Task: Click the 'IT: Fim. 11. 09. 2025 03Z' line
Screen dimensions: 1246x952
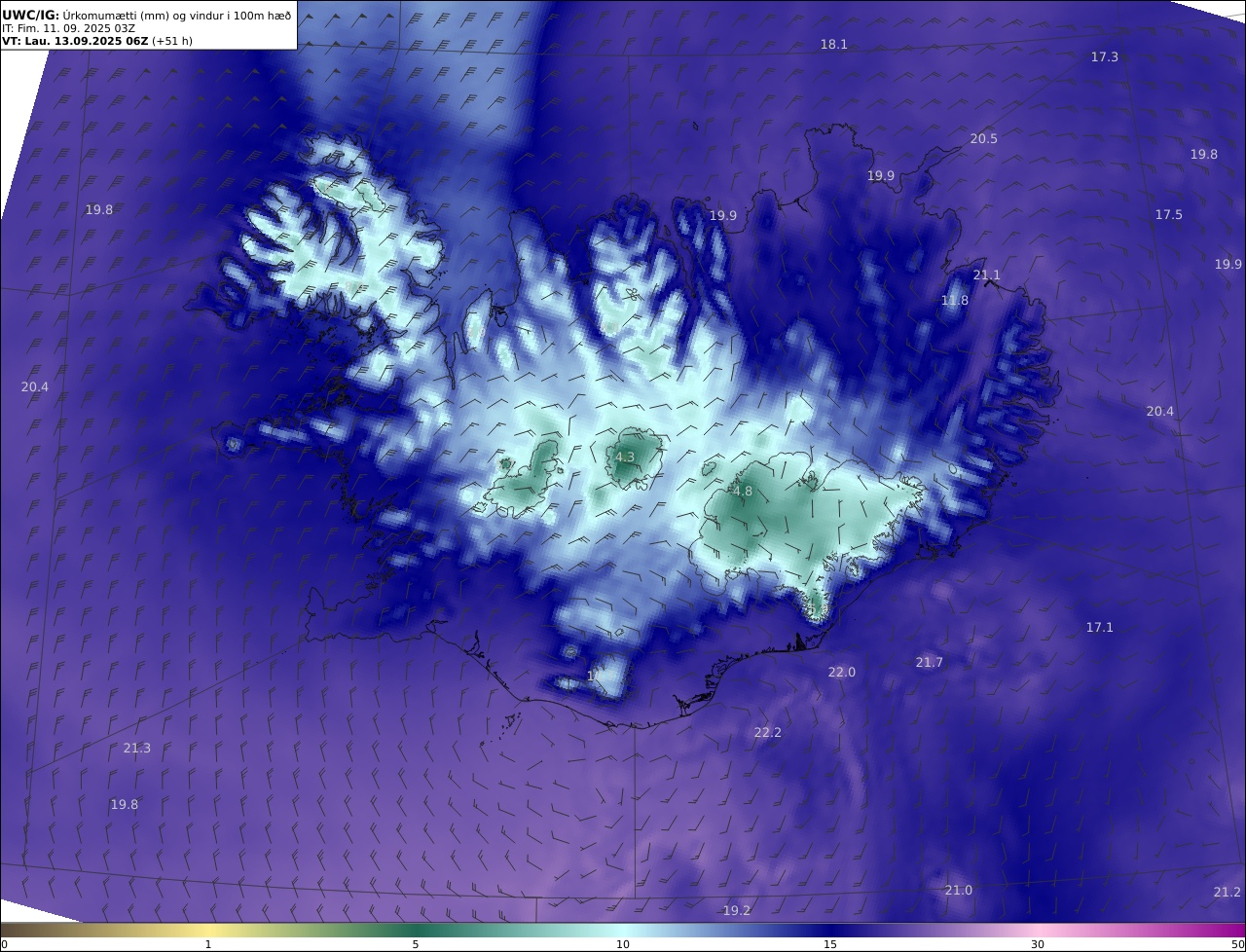Action: [69, 28]
